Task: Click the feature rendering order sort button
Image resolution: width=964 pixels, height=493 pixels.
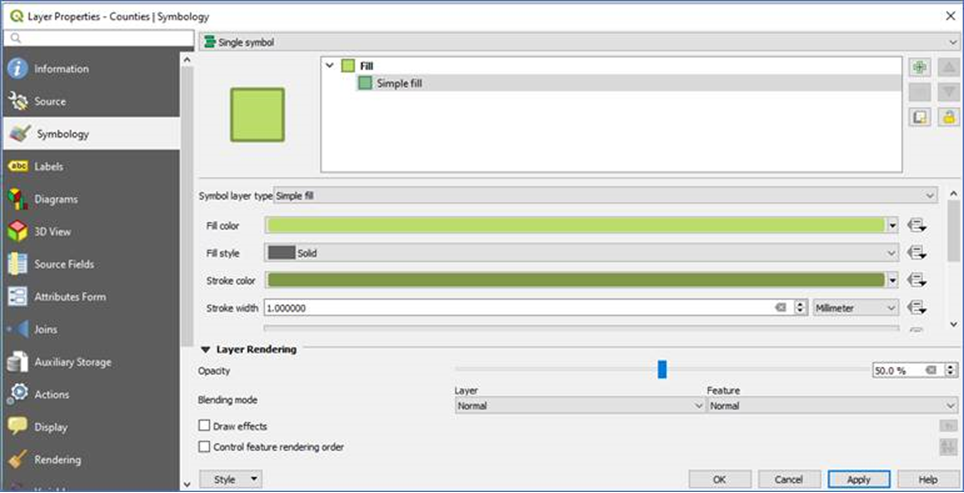Action: coord(949,447)
